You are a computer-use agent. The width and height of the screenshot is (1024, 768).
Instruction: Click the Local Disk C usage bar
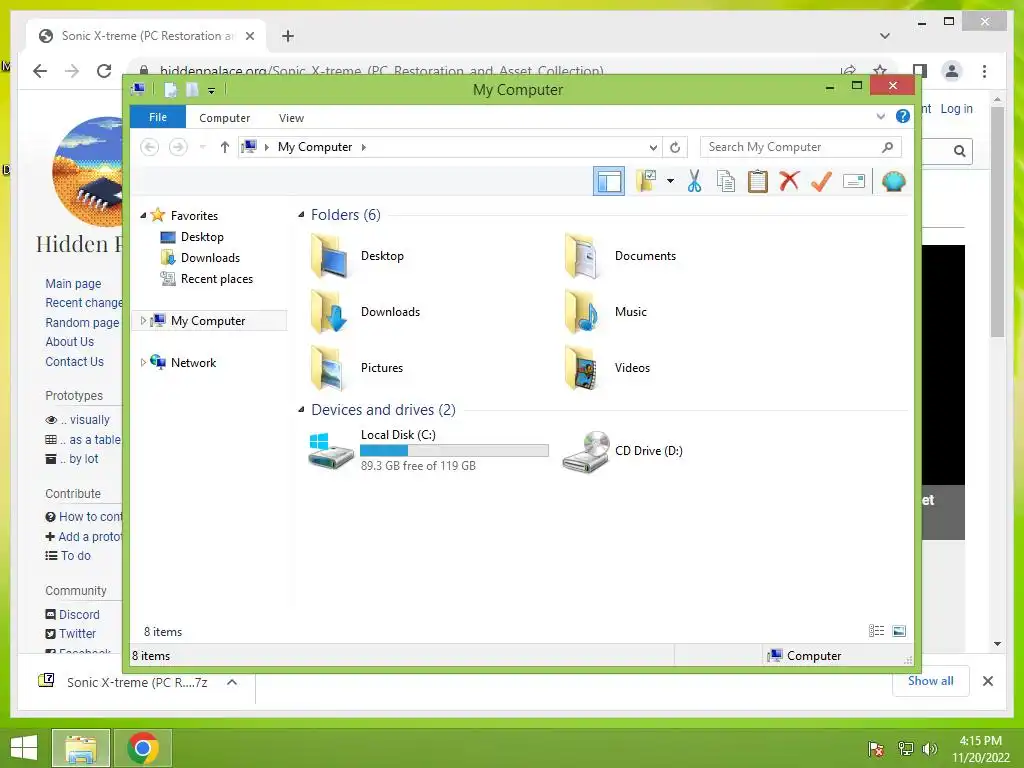(x=454, y=451)
